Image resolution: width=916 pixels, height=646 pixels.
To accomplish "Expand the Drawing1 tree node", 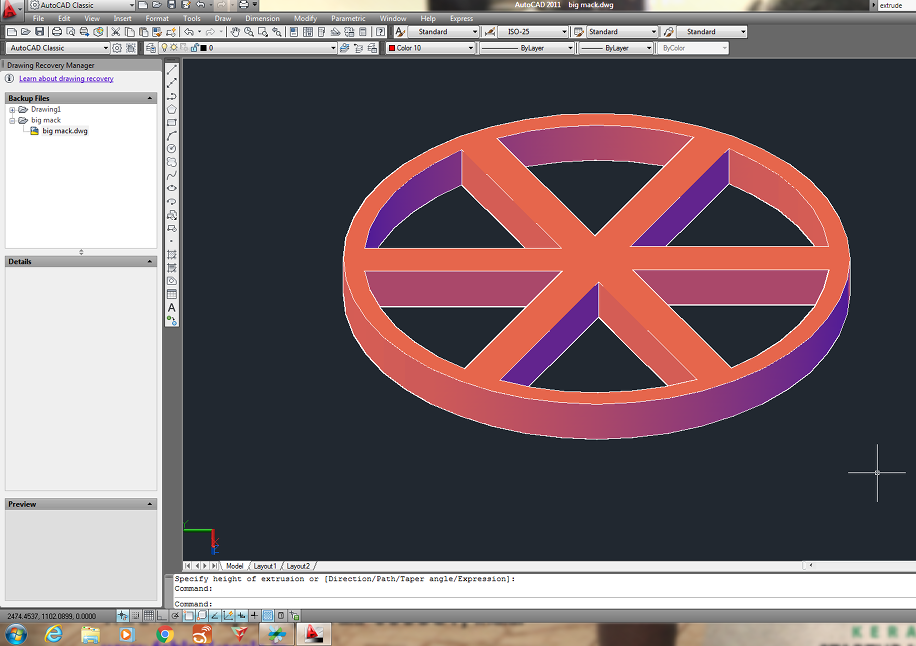I will click(12, 110).
